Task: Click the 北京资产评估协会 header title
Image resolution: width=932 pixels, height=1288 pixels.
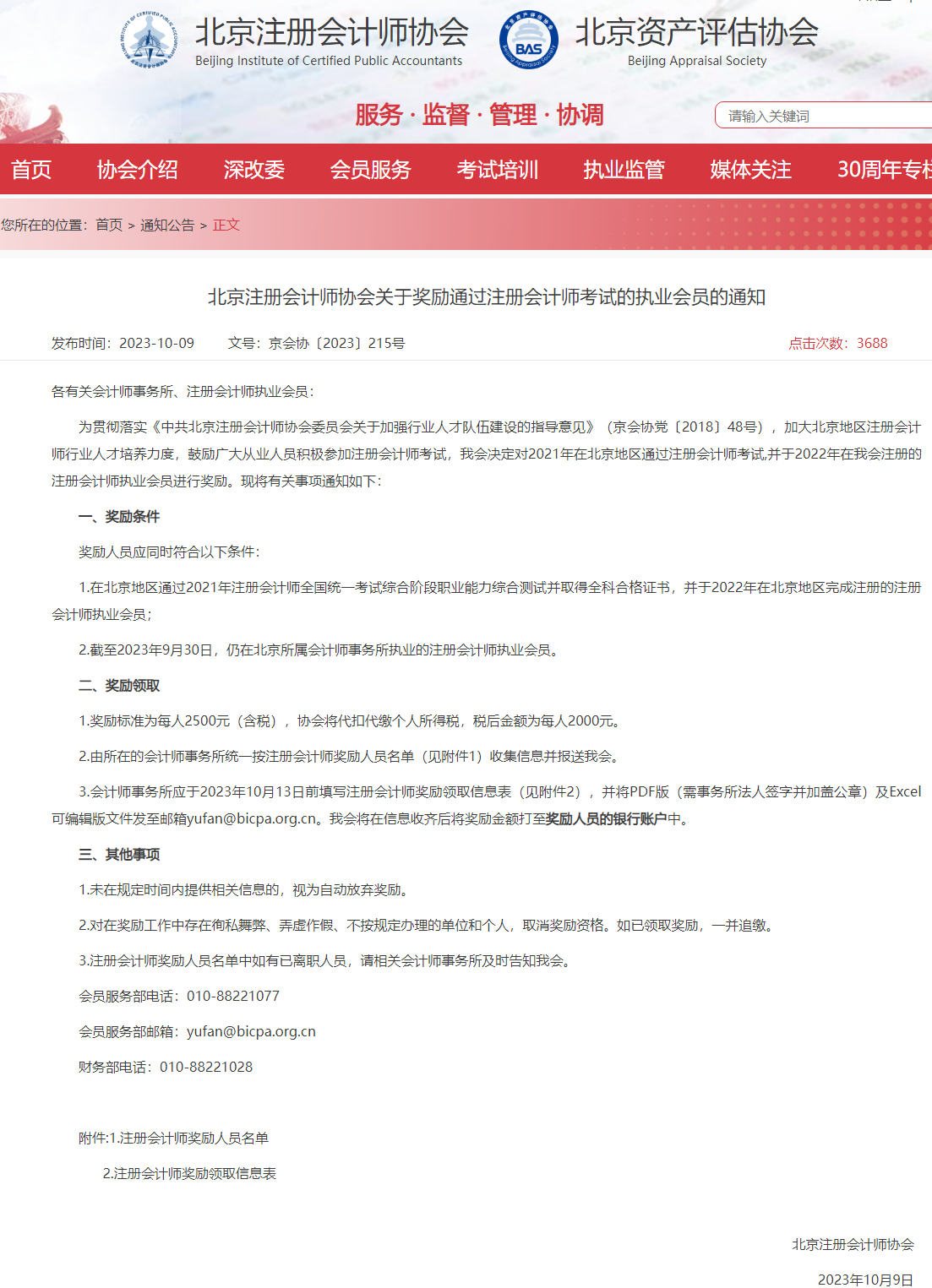Action: click(697, 33)
